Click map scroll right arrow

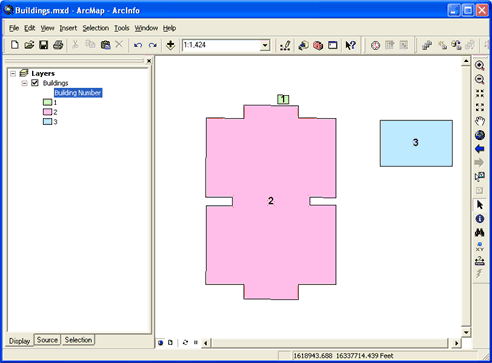[x=456, y=343]
